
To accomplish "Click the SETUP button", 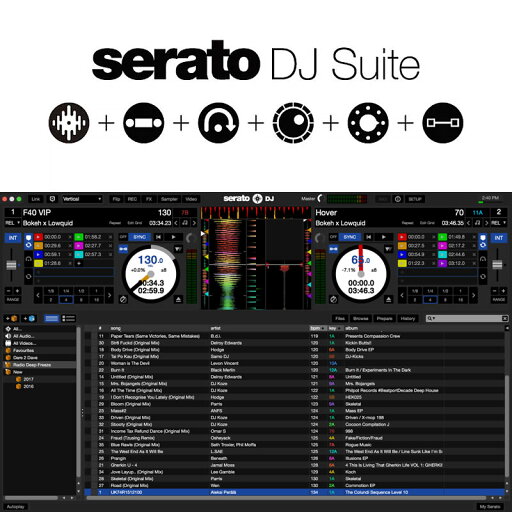I will tap(415, 199).
